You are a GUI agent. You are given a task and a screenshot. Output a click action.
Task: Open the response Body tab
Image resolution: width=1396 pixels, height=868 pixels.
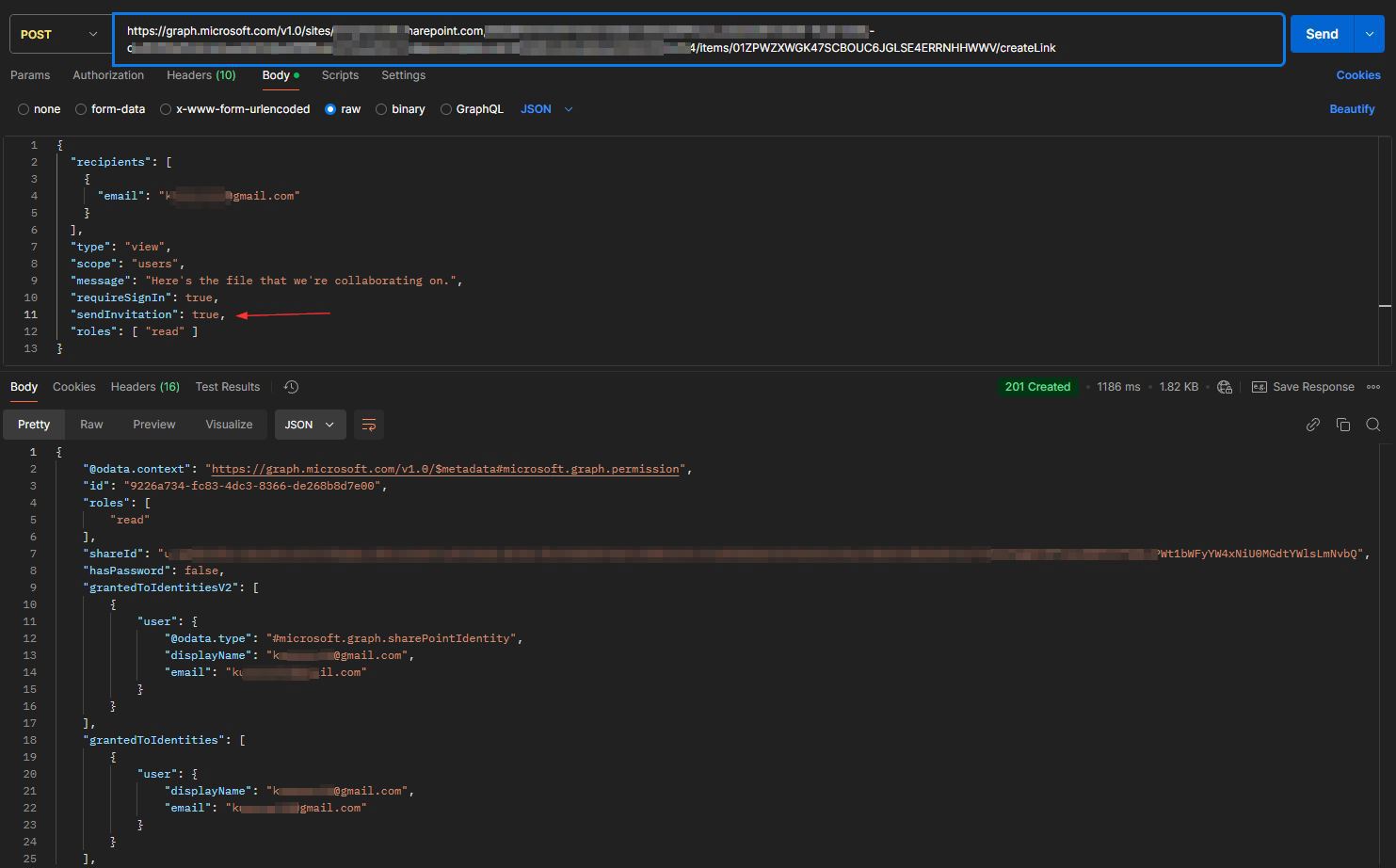24,387
